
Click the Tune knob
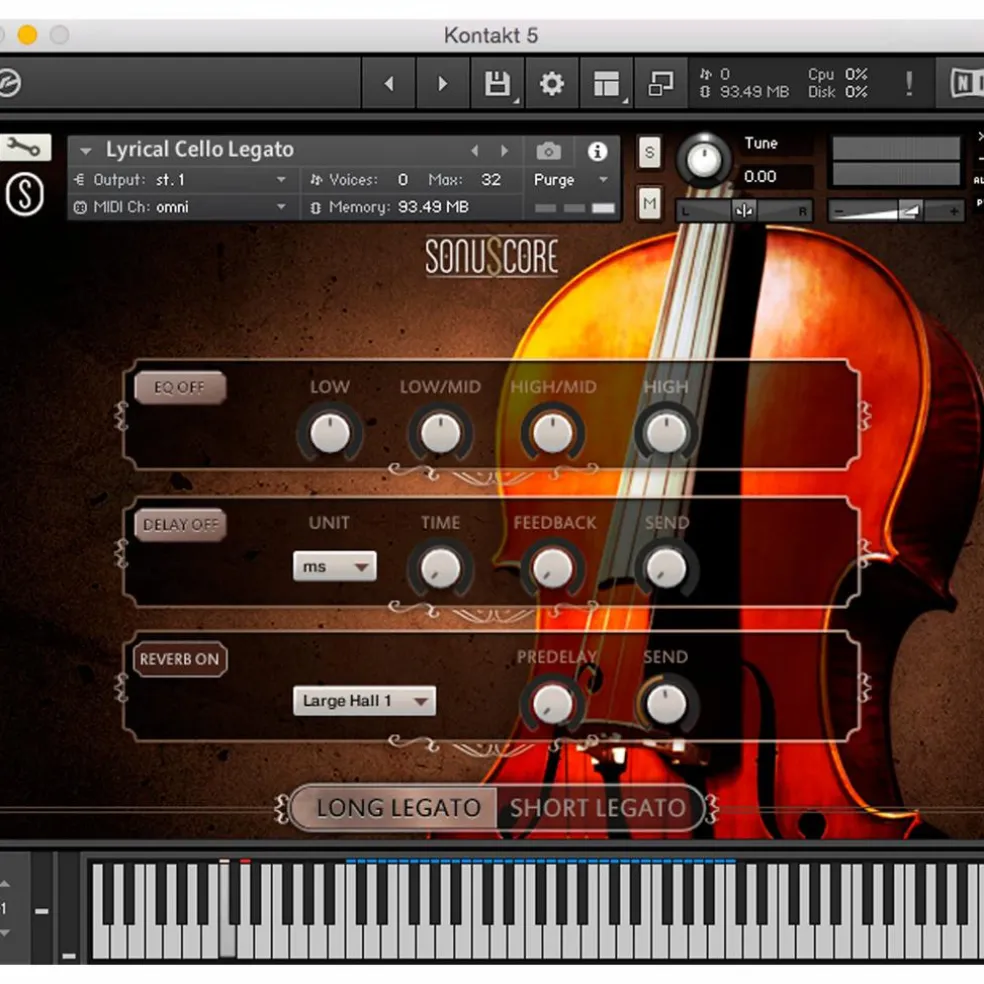tap(703, 160)
